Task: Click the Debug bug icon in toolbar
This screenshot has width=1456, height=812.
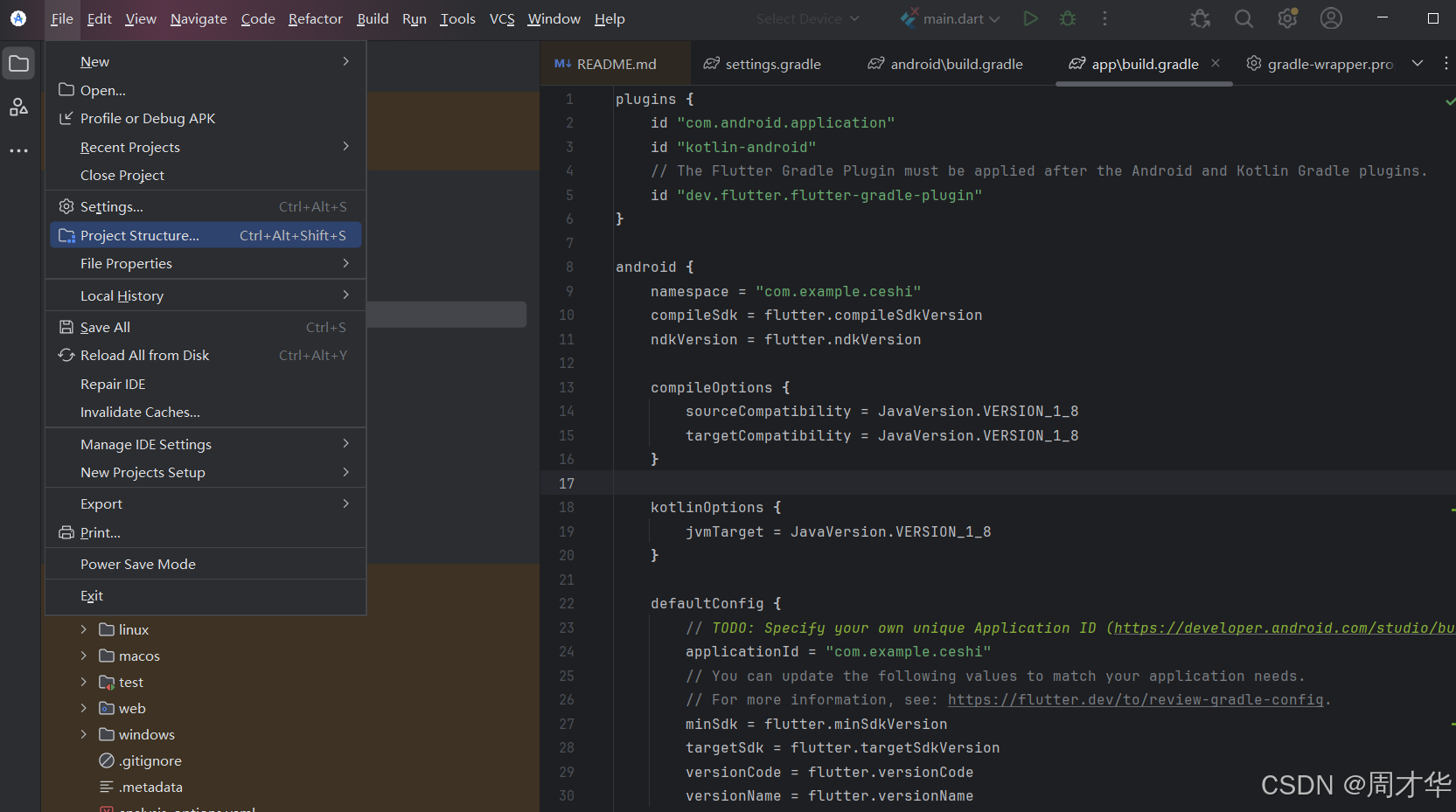Action: (1068, 18)
